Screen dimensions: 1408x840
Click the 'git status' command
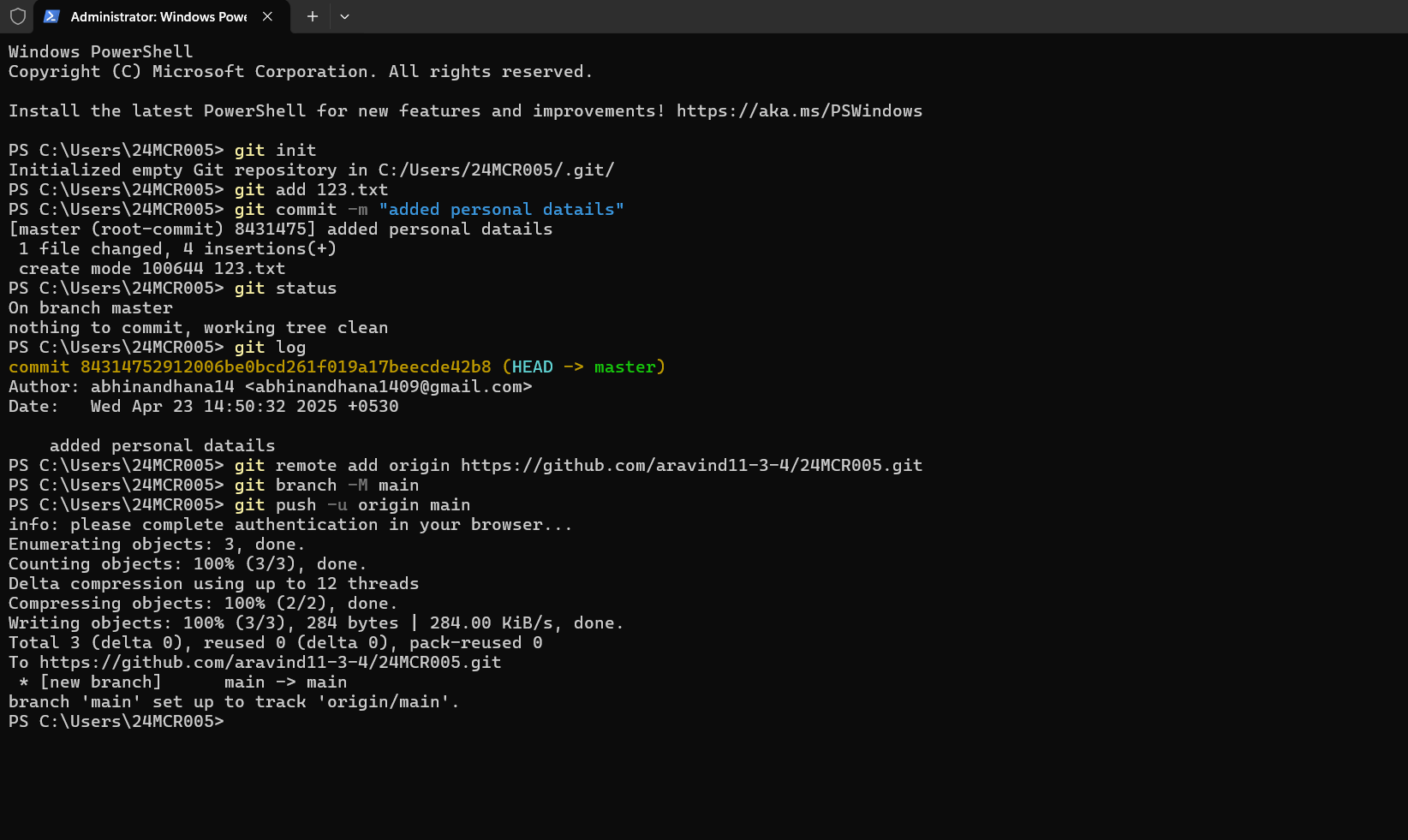tap(285, 289)
